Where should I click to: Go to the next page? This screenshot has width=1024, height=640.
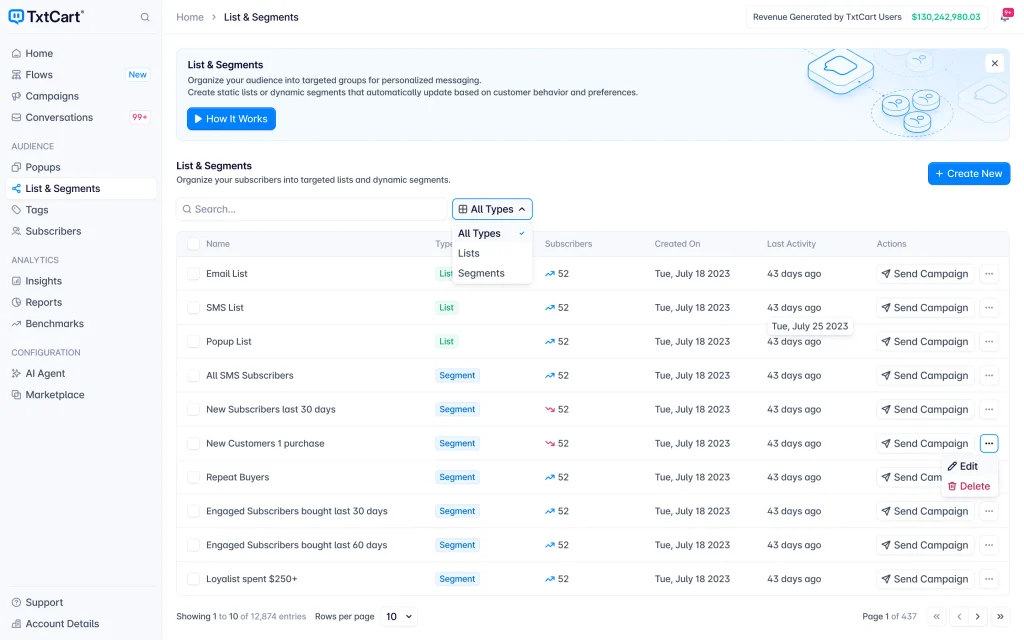click(x=978, y=616)
